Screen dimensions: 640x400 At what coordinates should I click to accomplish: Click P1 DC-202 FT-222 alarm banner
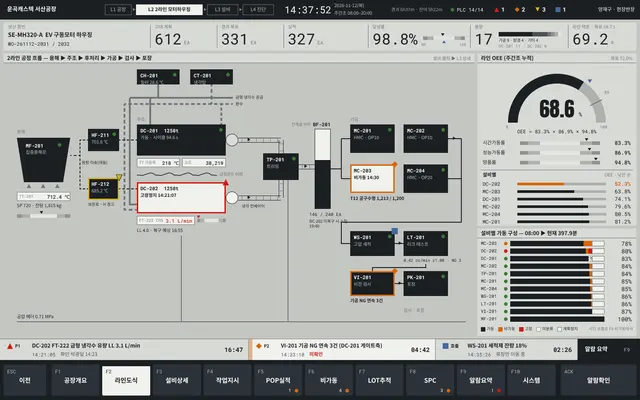pyautogui.click(x=124, y=349)
